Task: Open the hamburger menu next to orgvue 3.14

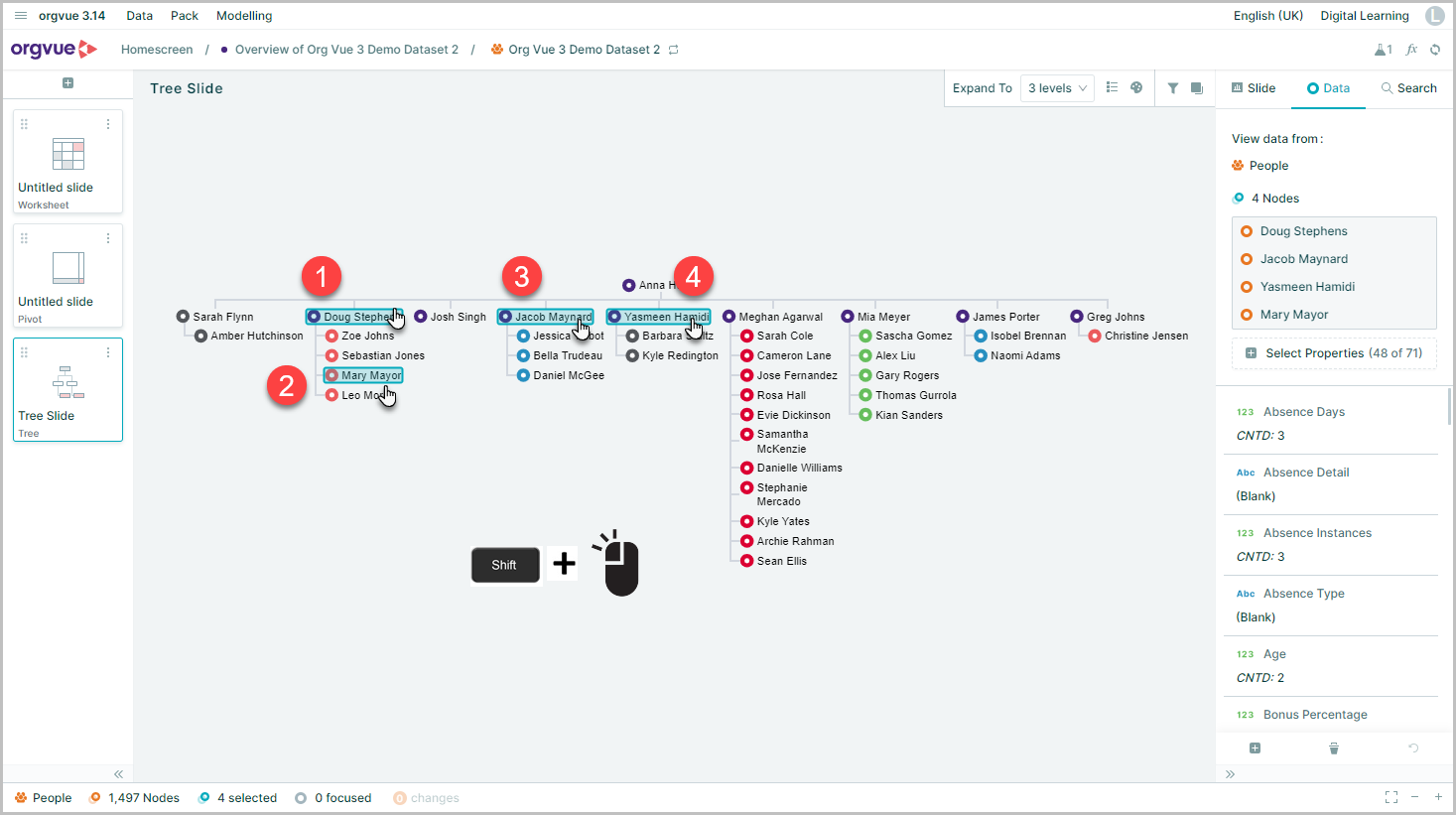Action: 21,16
